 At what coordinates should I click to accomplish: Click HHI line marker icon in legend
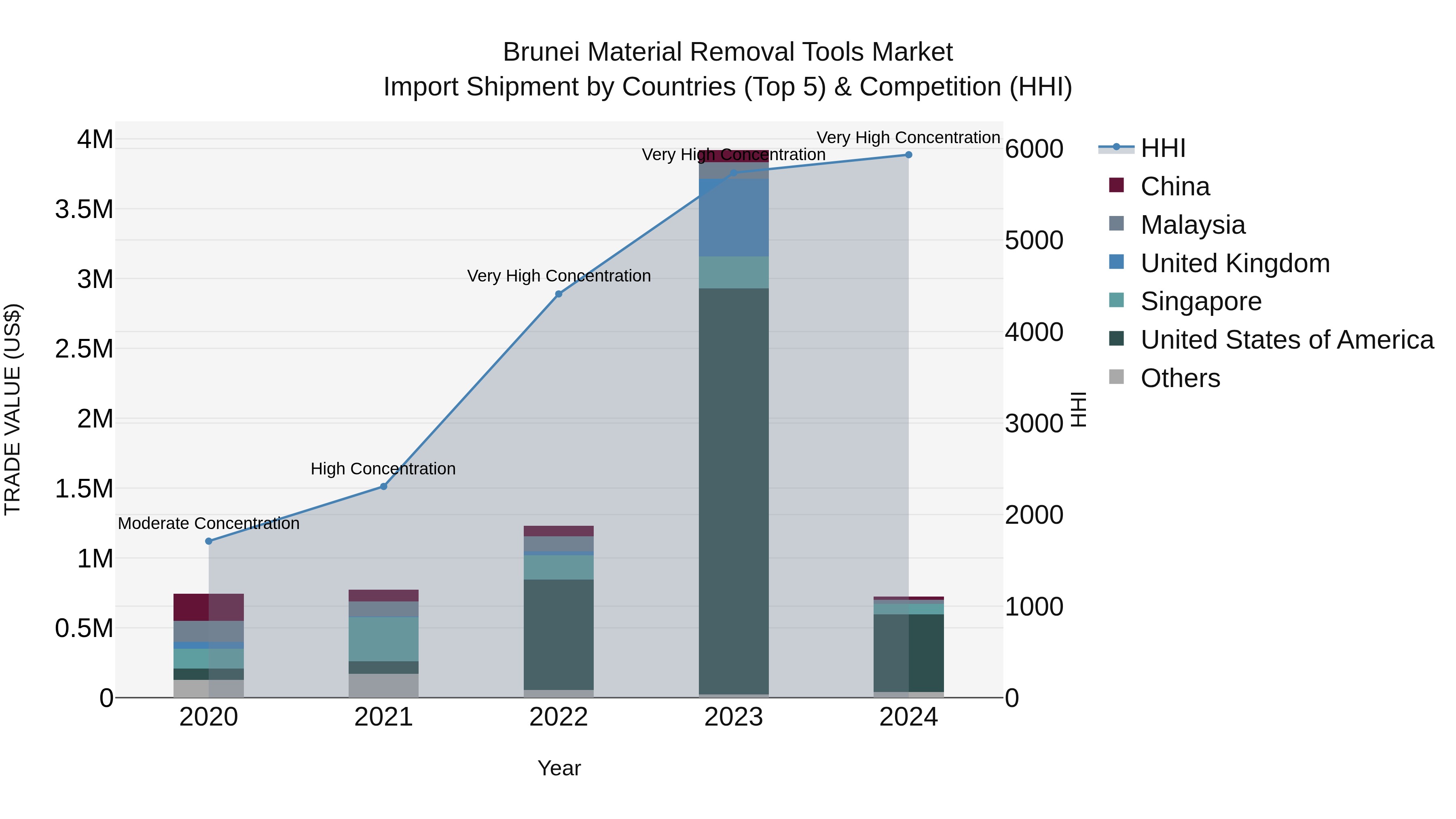(1116, 148)
